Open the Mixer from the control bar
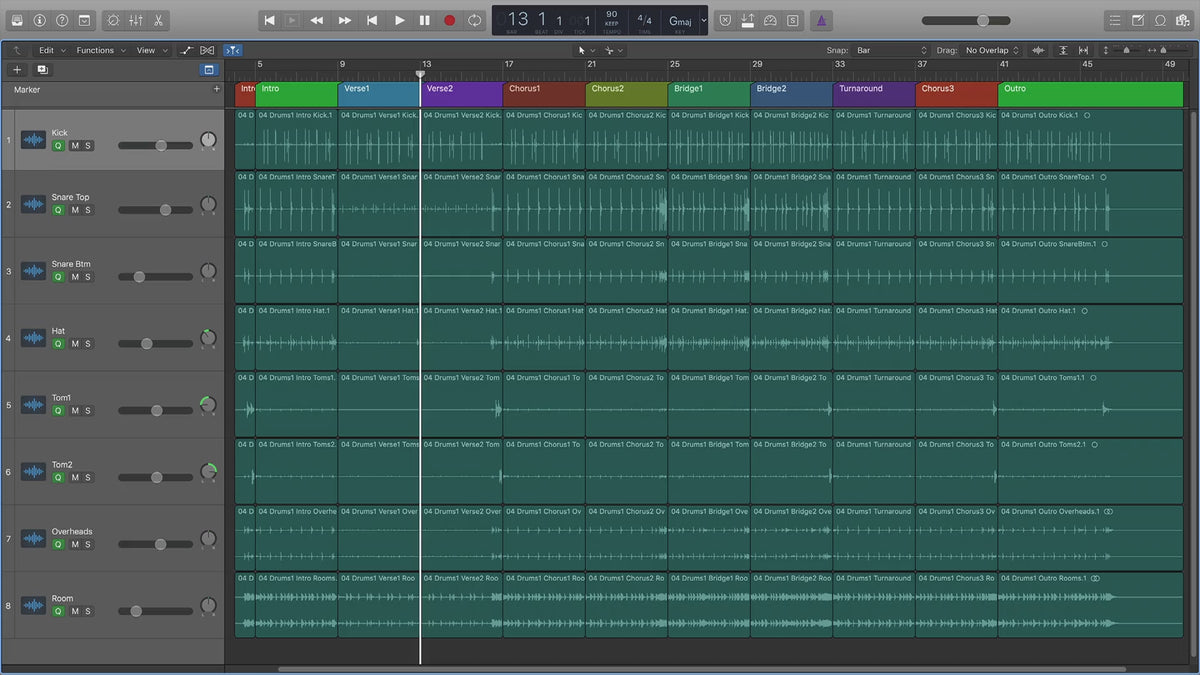1200x675 pixels. 136,20
